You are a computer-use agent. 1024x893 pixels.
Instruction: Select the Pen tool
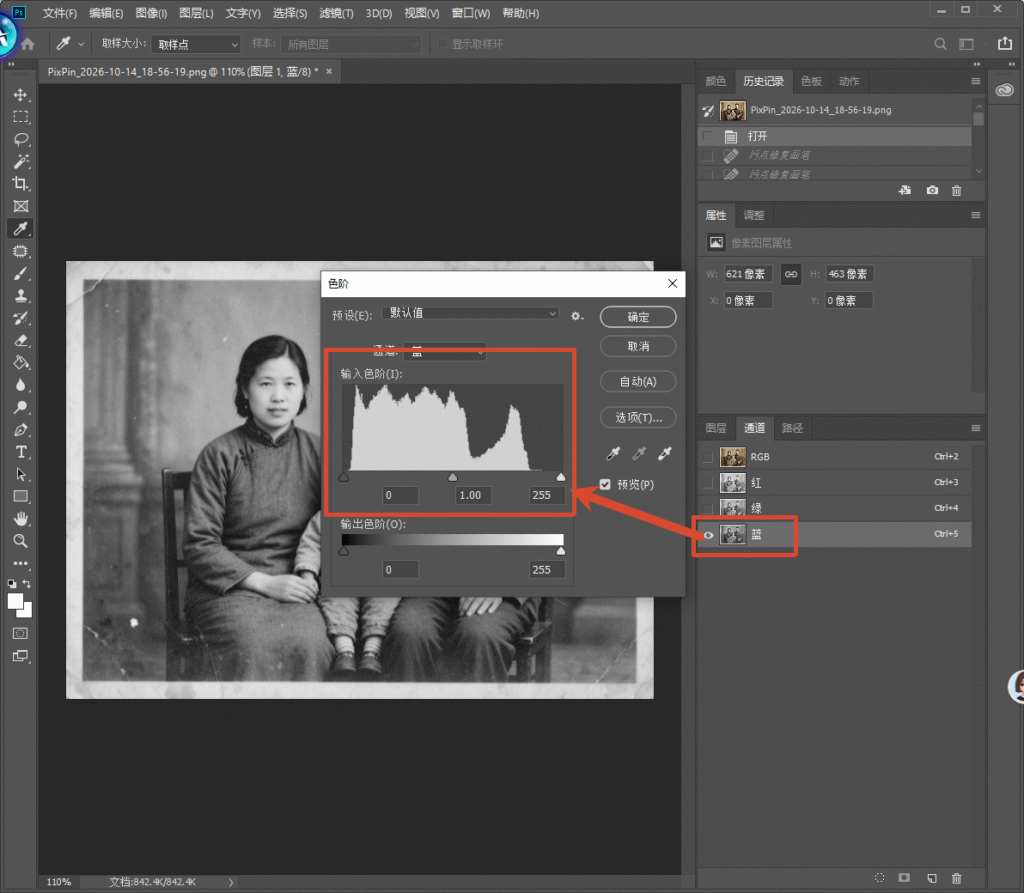pos(21,430)
